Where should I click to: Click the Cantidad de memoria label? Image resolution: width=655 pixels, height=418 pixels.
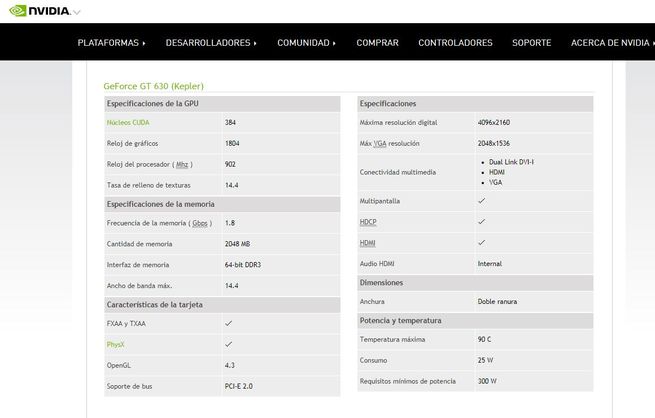(140, 244)
